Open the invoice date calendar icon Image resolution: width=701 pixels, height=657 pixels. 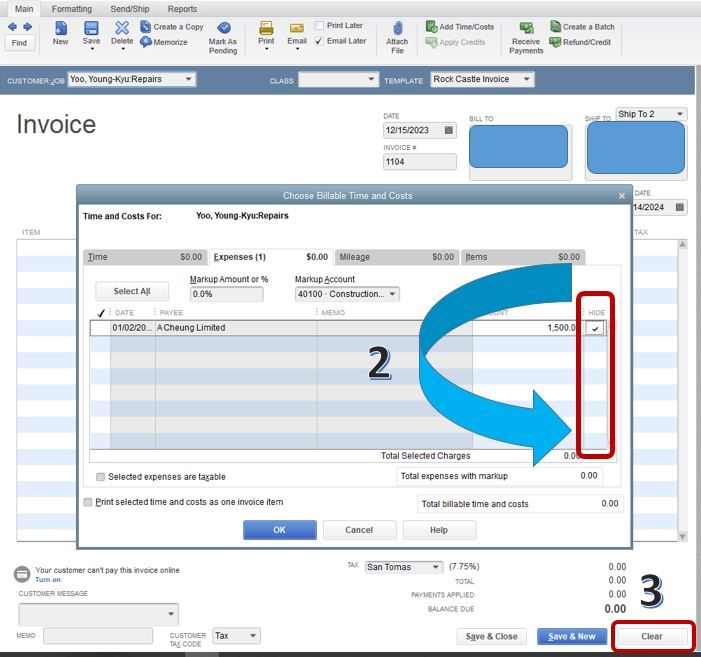(449, 130)
